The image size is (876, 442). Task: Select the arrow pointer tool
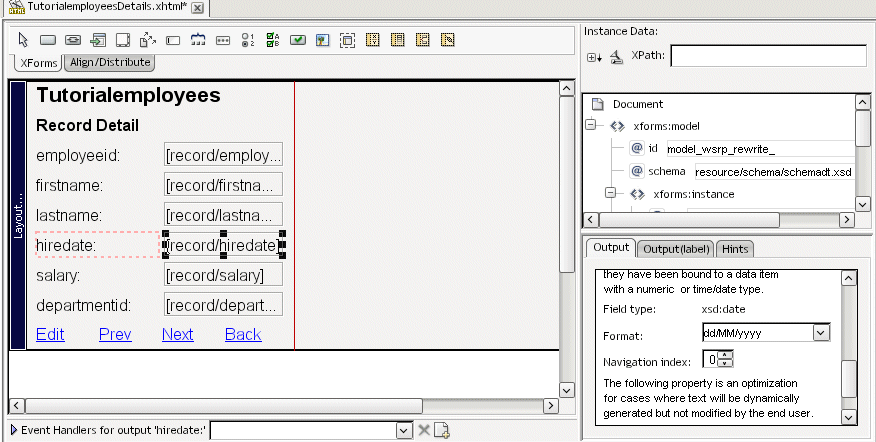click(x=23, y=40)
